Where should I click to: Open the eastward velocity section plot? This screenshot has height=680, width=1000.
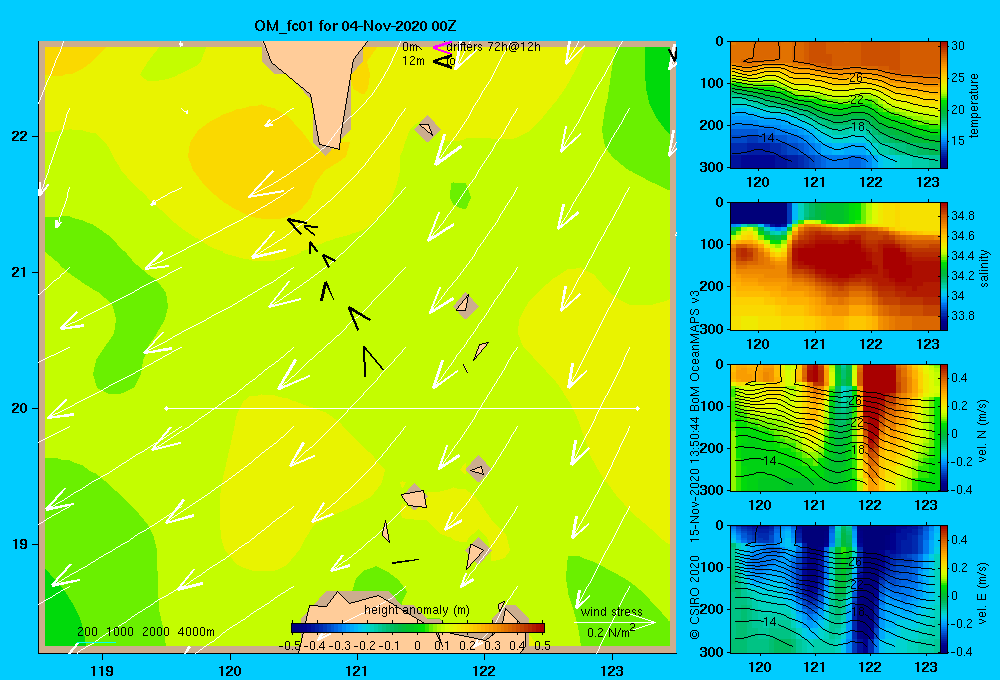[x=834, y=589]
